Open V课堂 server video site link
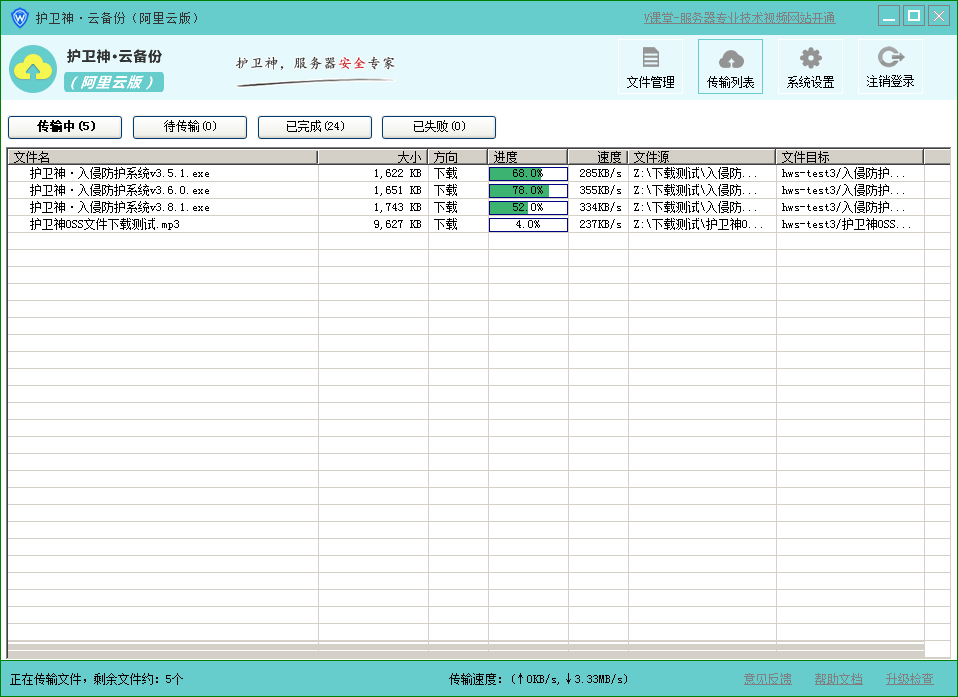 click(x=739, y=18)
